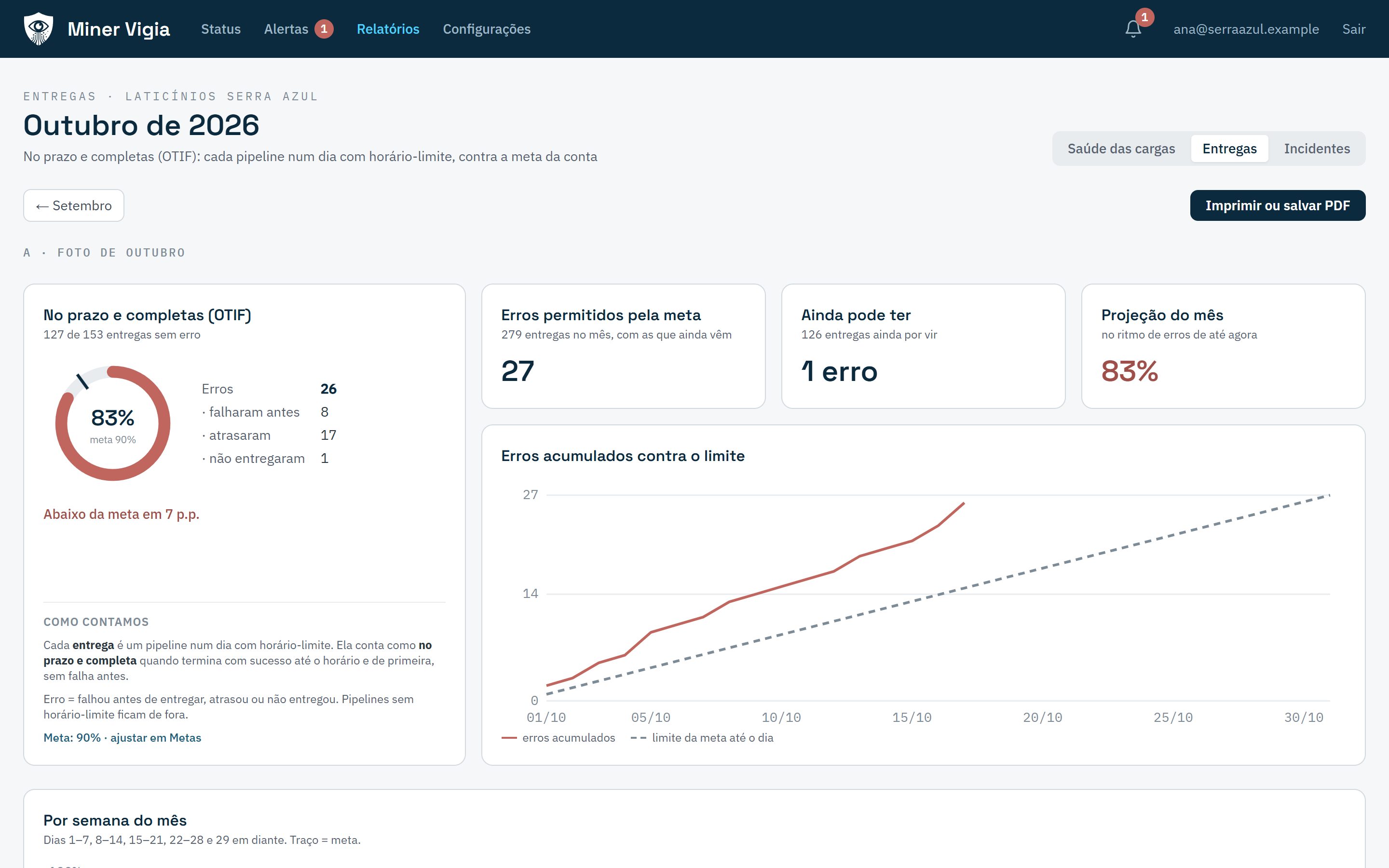Viewport: 1389px width, 868px height.
Task: Select the Relatórios nav item
Action: (388, 29)
